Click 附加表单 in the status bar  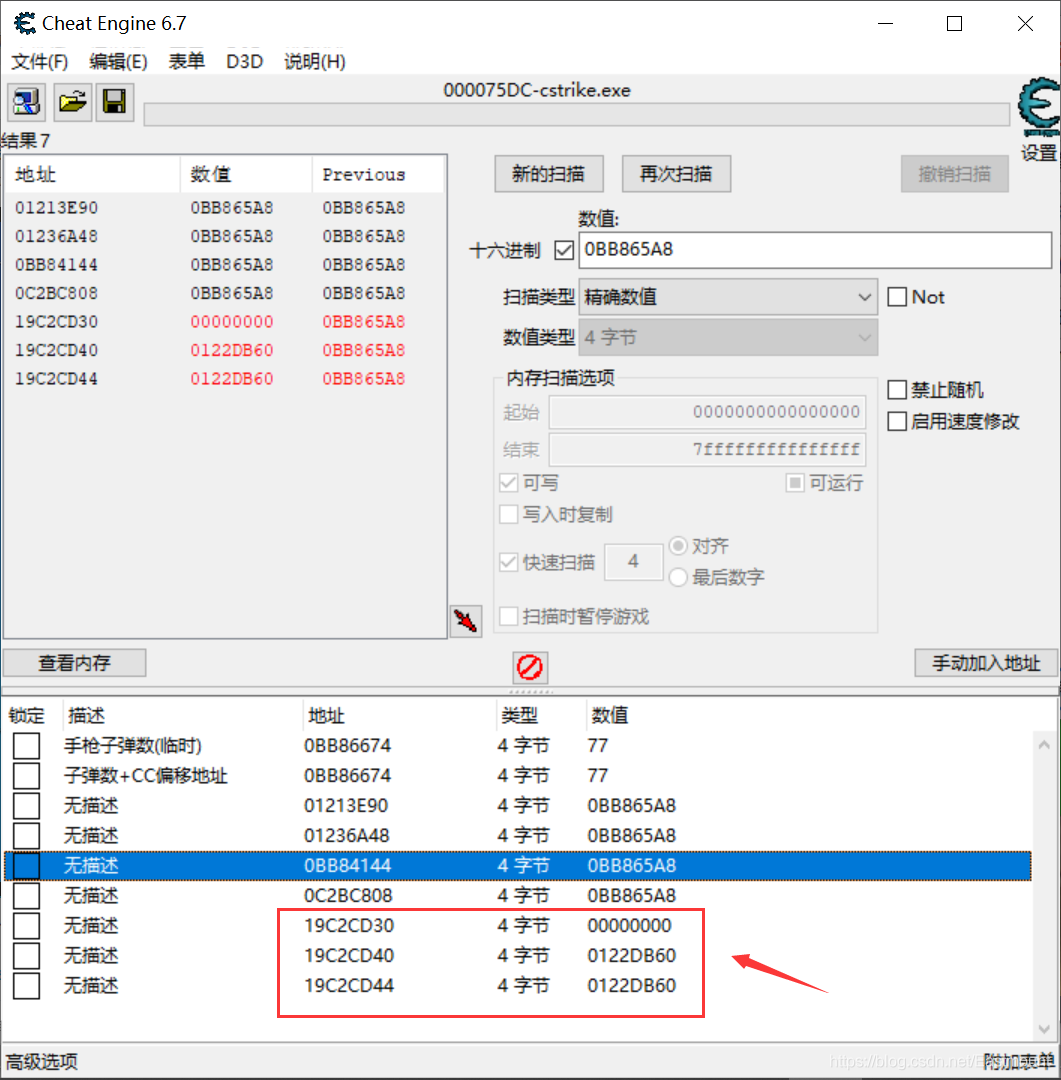(x=1019, y=1061)
